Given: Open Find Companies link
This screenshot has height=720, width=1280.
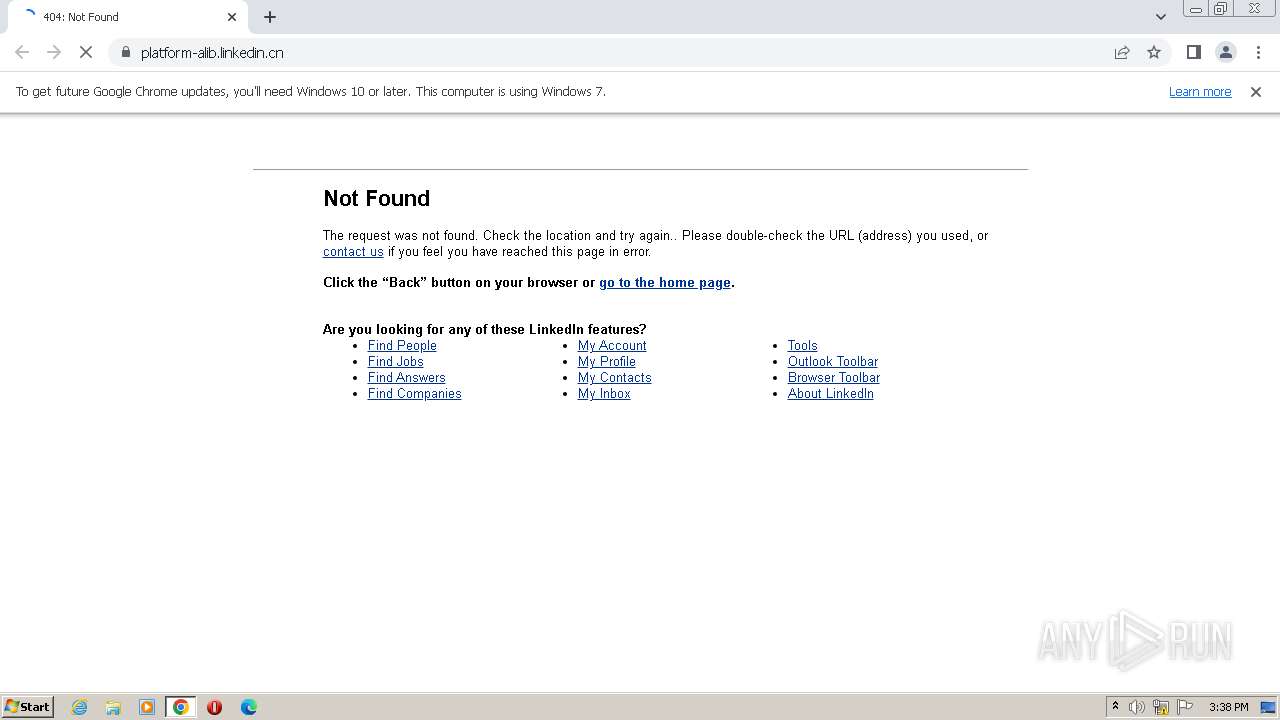Looking at the screenshot, I should (414, 394).
